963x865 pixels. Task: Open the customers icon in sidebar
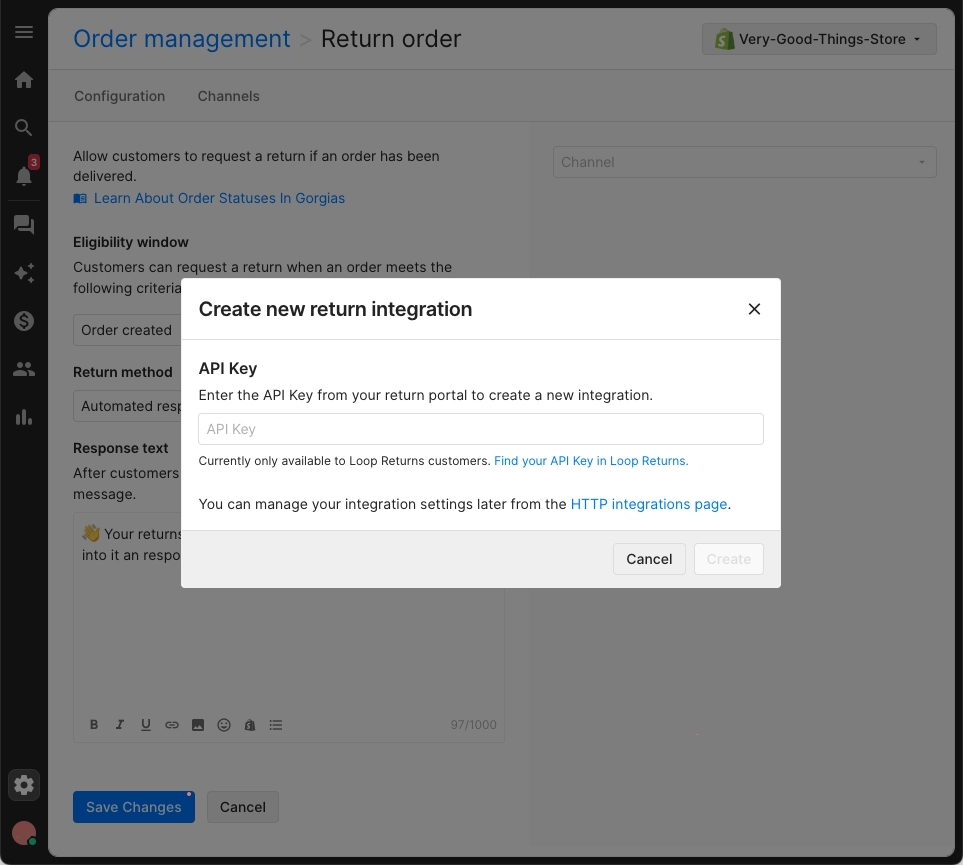pyautogui.click(x=23, y=368)
